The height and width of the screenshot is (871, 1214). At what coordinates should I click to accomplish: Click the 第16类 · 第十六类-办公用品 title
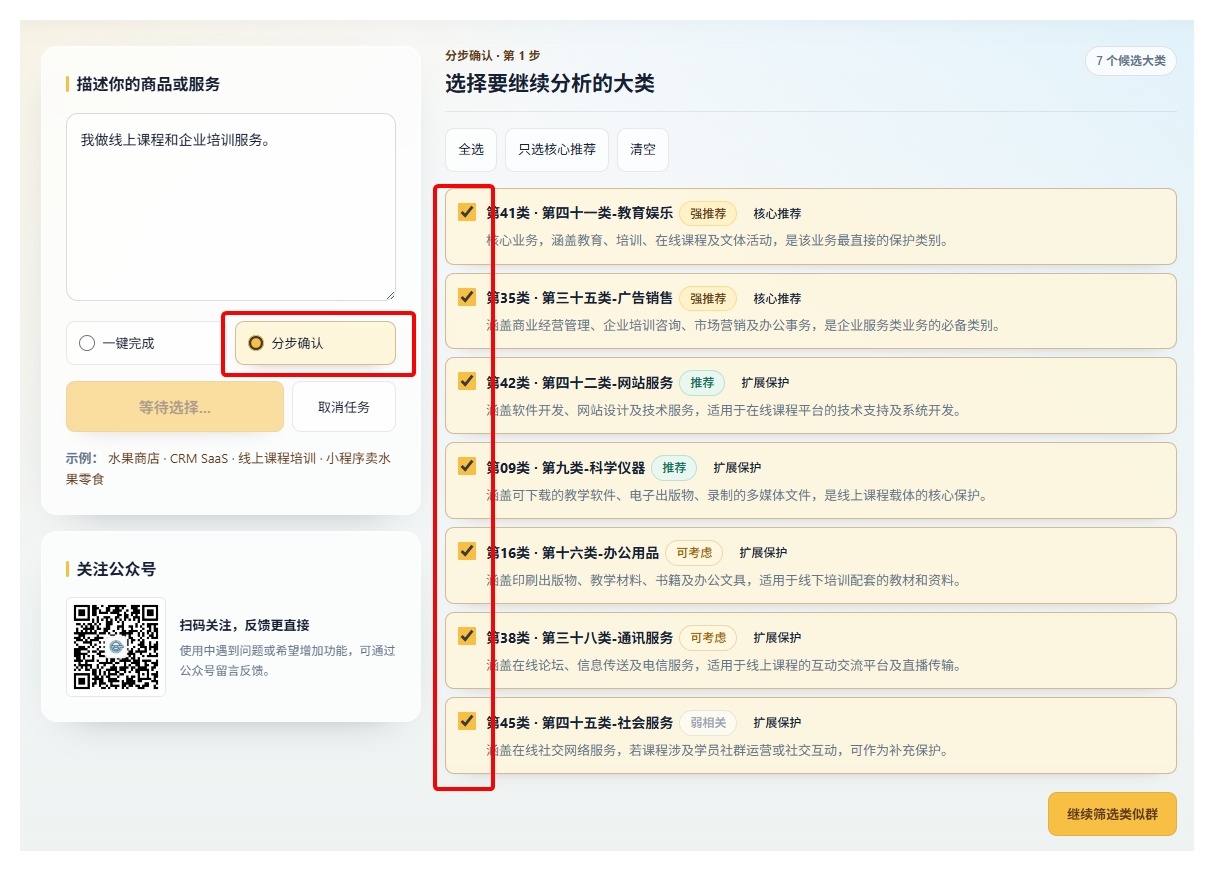(573, 553)
